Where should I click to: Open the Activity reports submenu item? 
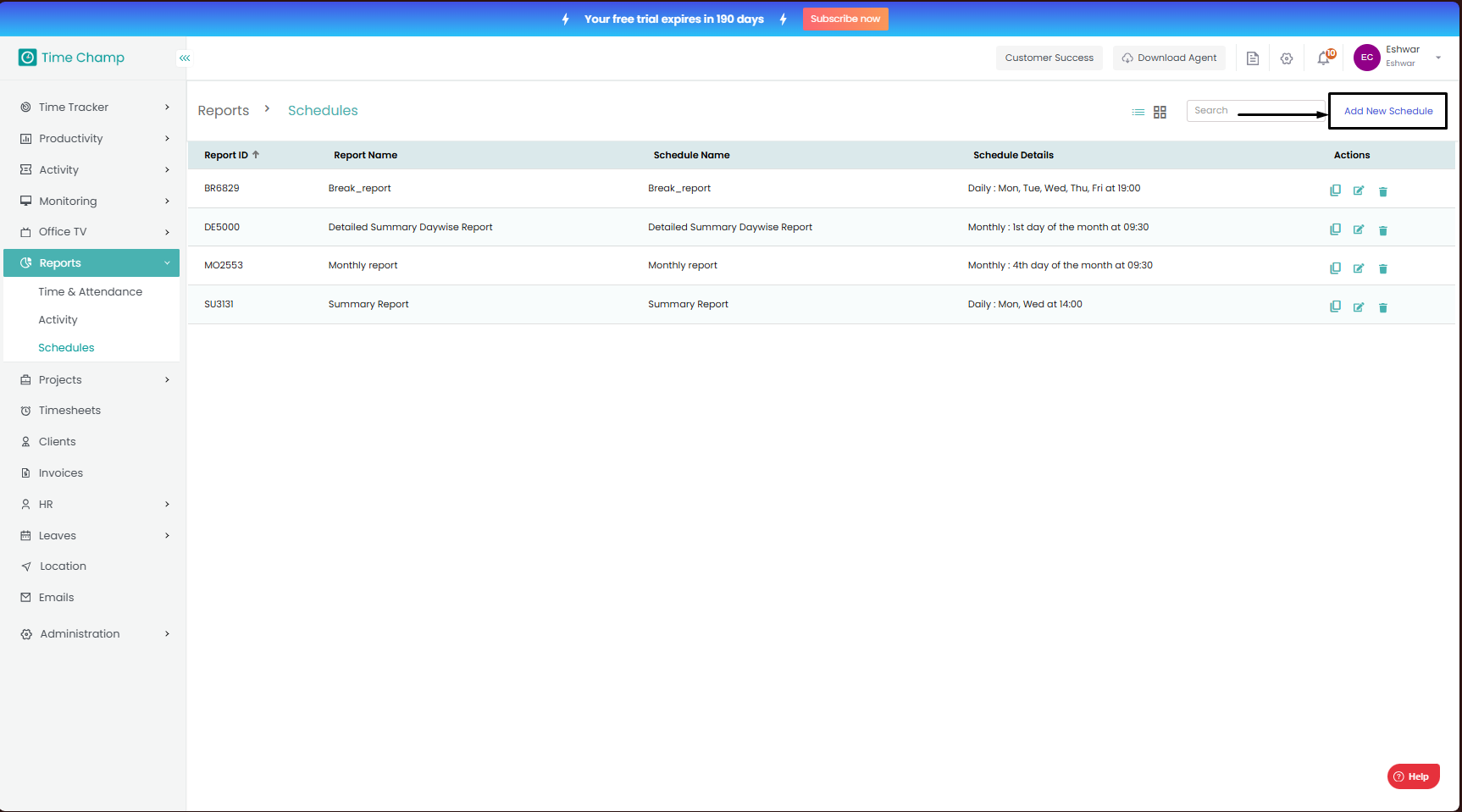coord(58,319)
